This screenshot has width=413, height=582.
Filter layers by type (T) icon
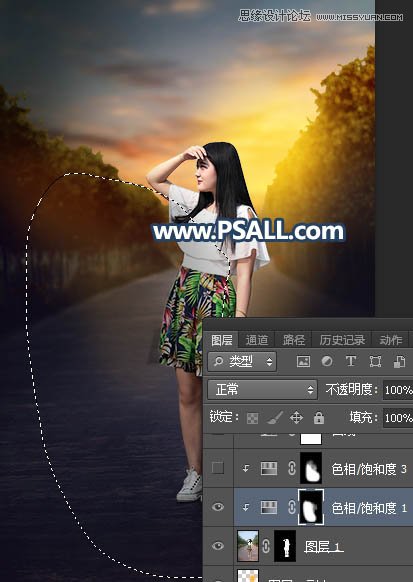coord(351,361)
